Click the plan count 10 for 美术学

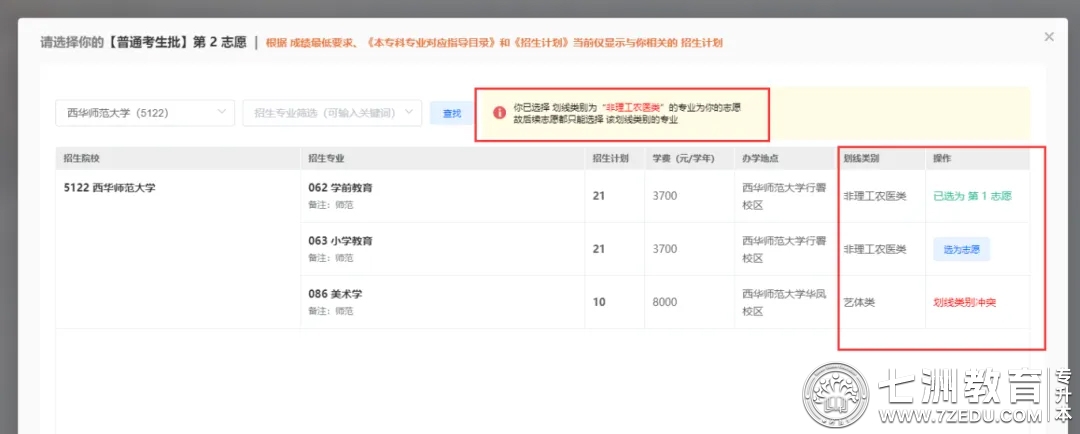coord(599,302)
